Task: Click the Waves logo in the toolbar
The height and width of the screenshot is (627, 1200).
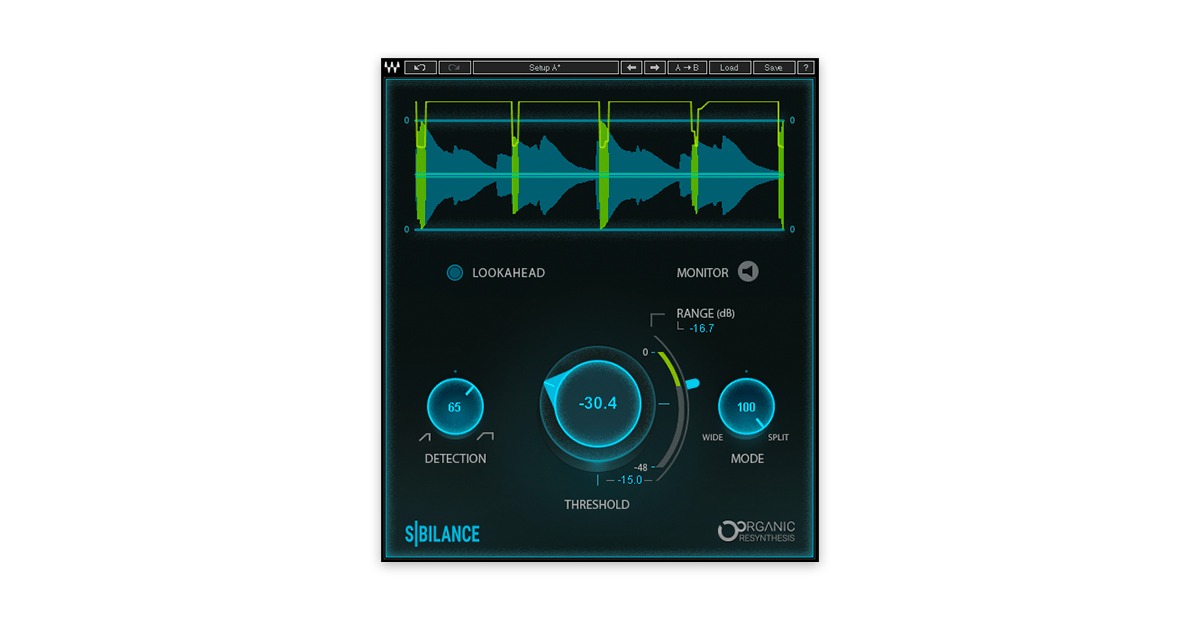Action: (392, 68)
